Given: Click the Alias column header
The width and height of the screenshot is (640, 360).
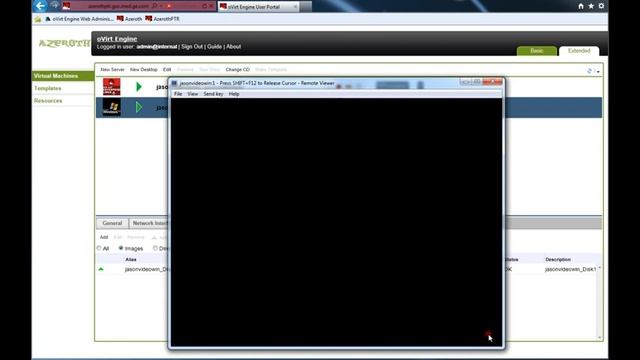Looking at the screenshot, I should click(131, 259).
